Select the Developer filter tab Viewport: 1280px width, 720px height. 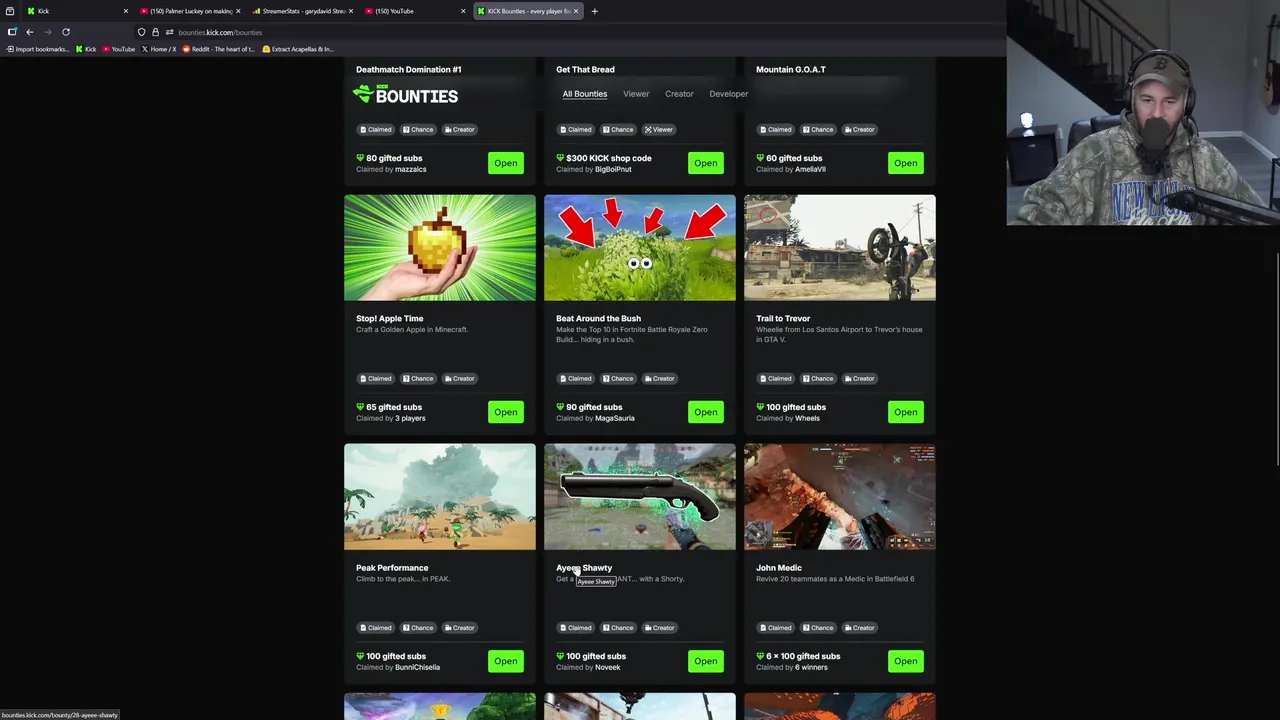[728, 94]
